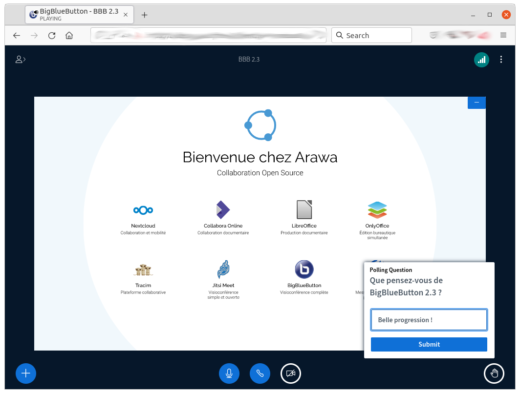The height and width of the screenshot is (394, 520).
Task: Mute the microphone
Action: (229, 373)
